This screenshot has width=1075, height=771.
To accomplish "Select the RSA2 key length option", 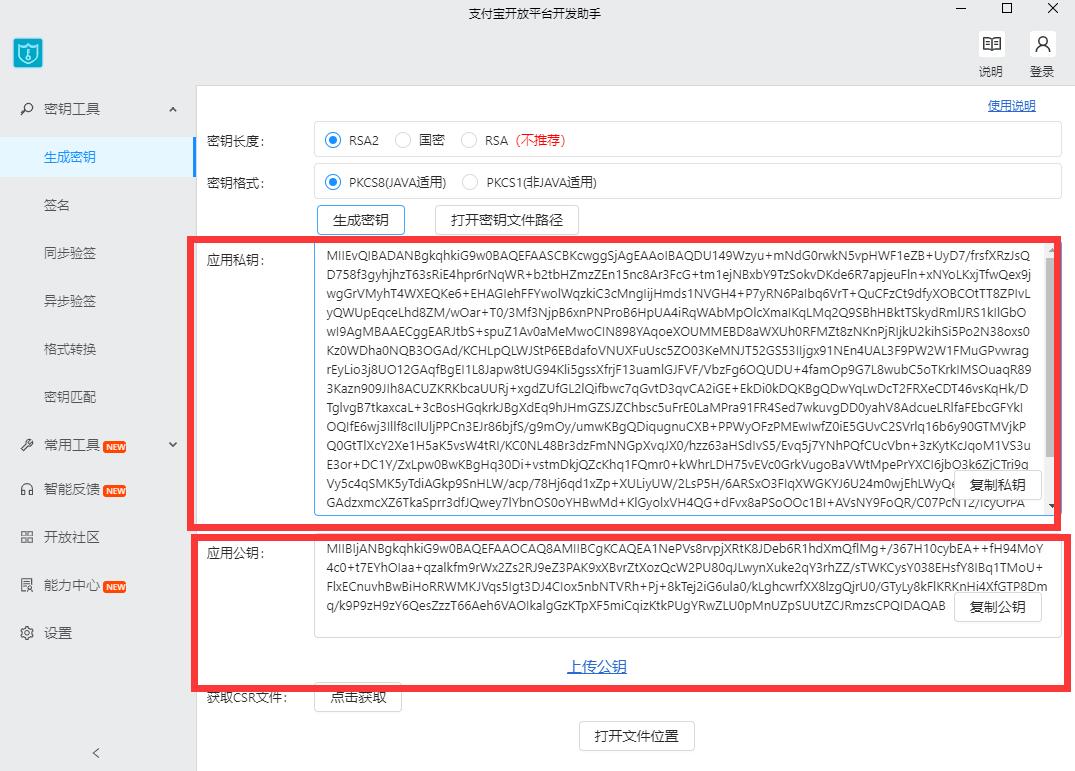I will 334,141.
